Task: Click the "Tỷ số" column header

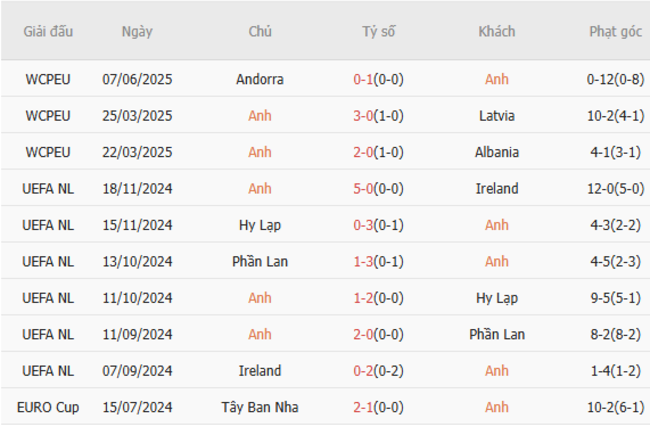Action: tap(378, 31)
